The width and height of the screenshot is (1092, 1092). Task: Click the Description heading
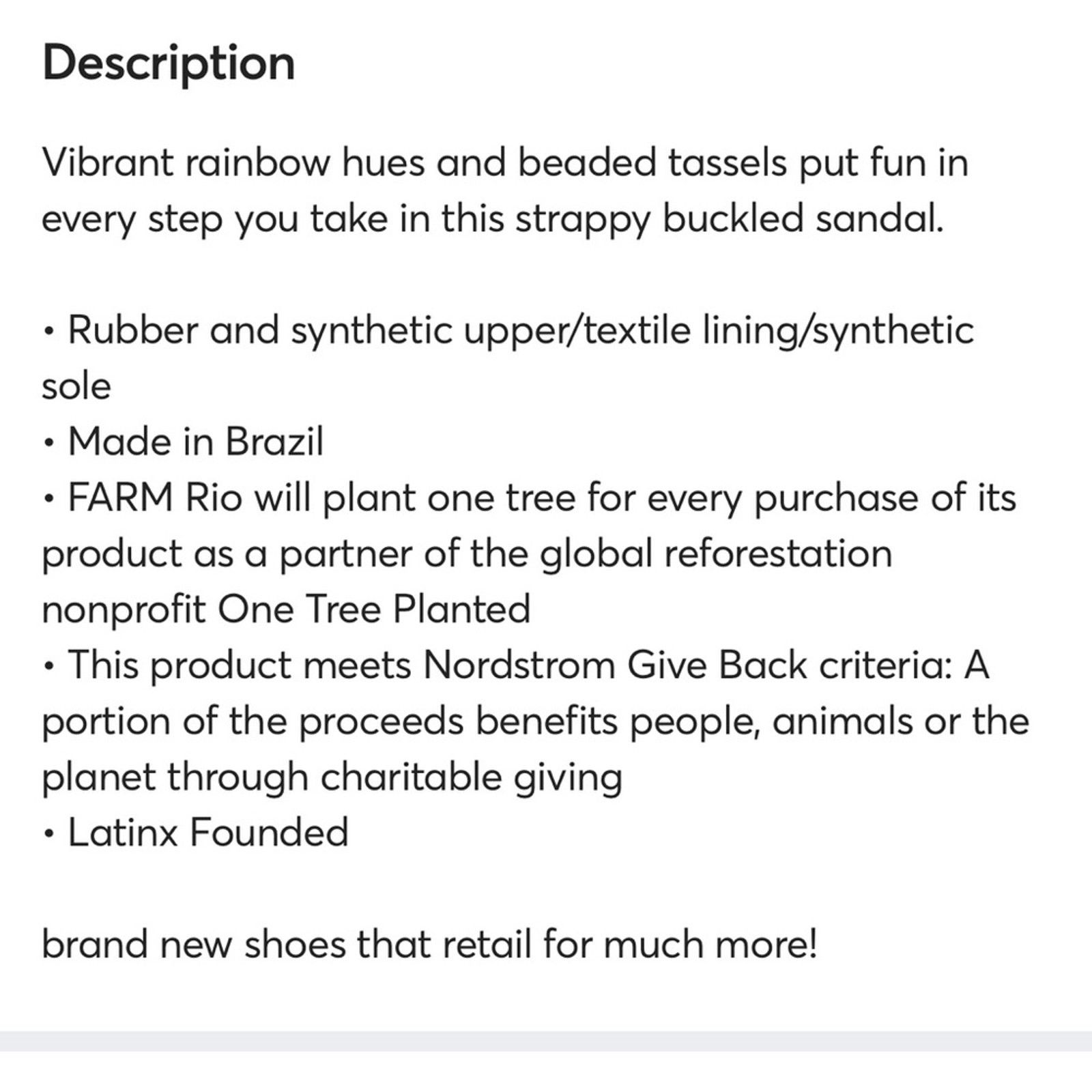tap(169, 63)
